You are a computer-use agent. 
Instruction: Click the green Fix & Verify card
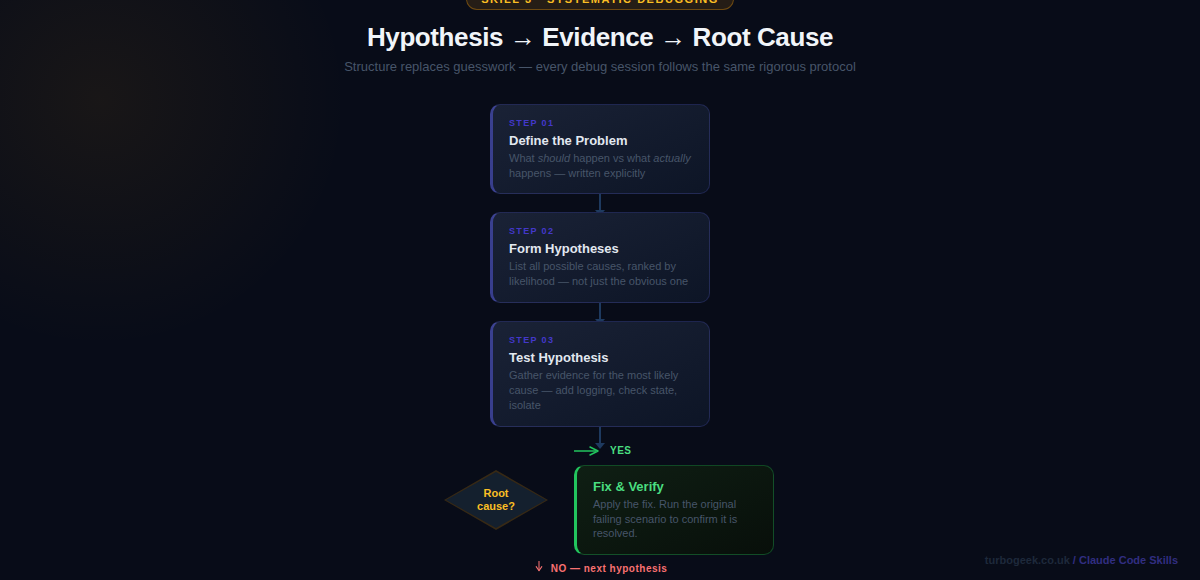(673, 509)
